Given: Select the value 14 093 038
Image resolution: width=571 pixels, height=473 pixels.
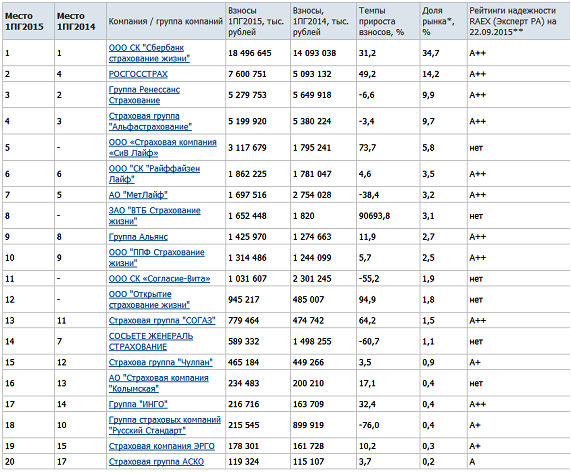Looking at the screenshot, I should [x=315, y=53].
